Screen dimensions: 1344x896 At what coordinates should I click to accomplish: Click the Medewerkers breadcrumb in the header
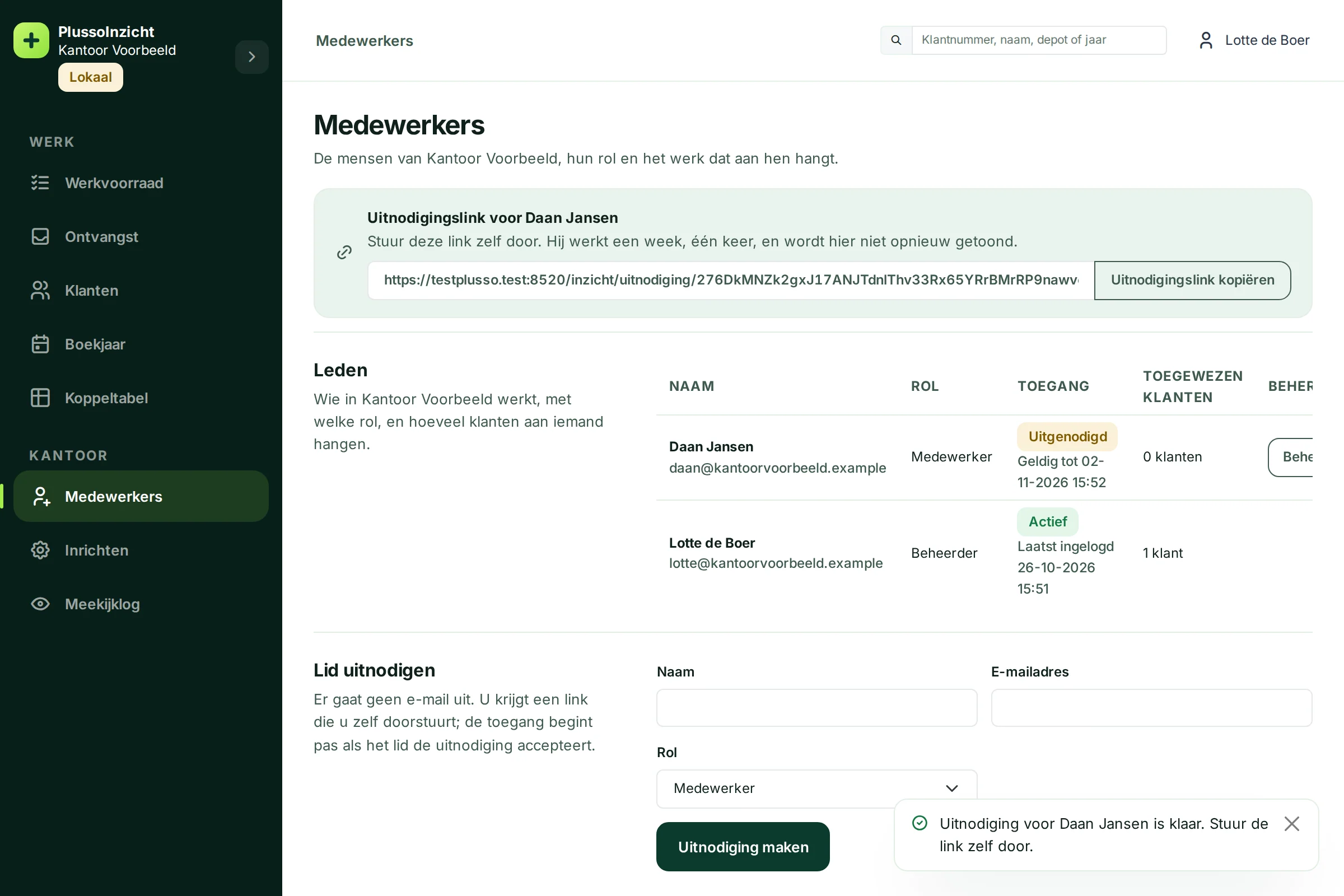(365, 40)
